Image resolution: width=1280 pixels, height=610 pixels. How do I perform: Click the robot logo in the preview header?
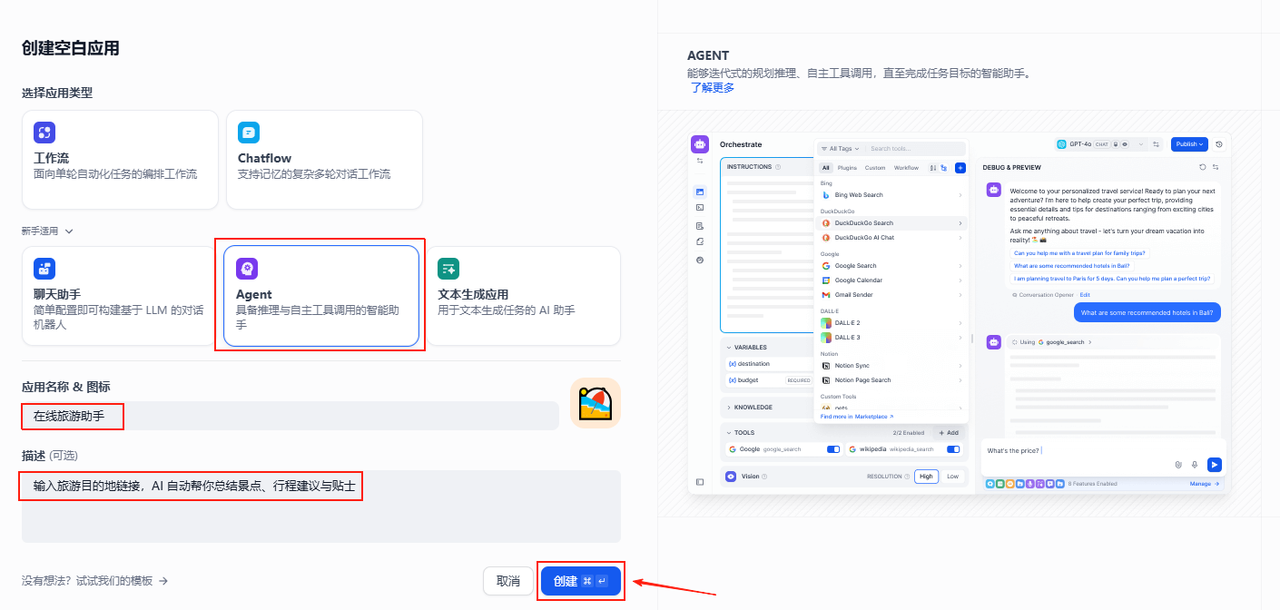[x=700, y=144]
